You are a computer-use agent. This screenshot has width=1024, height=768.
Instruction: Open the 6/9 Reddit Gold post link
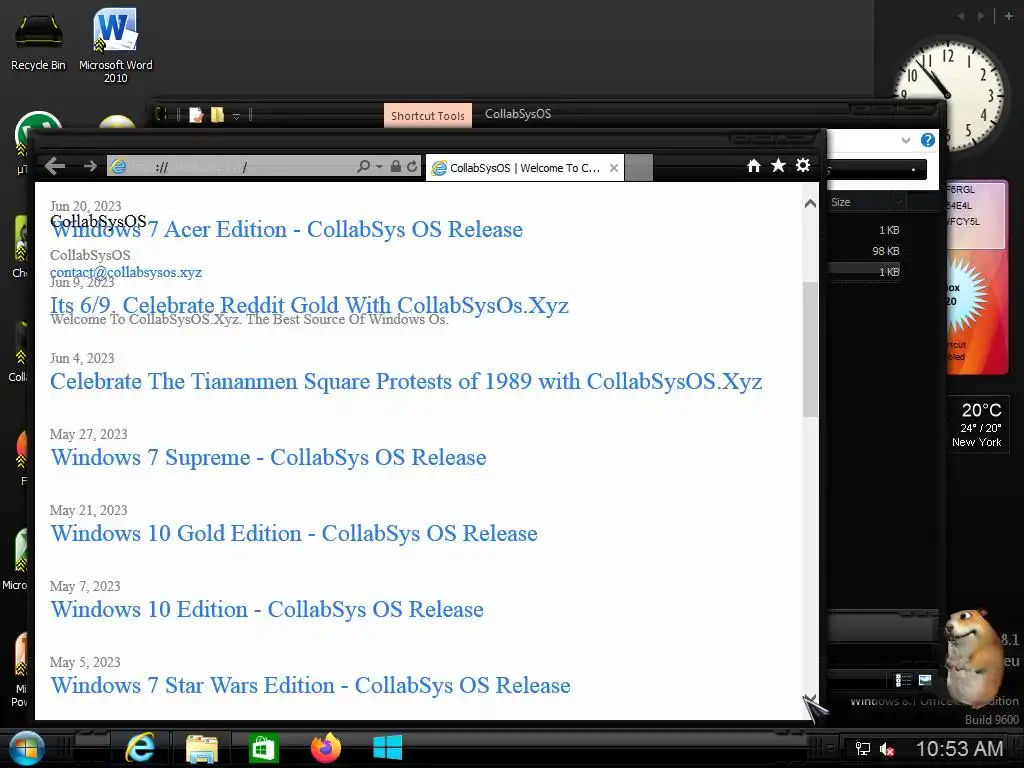tap(310, 305)
